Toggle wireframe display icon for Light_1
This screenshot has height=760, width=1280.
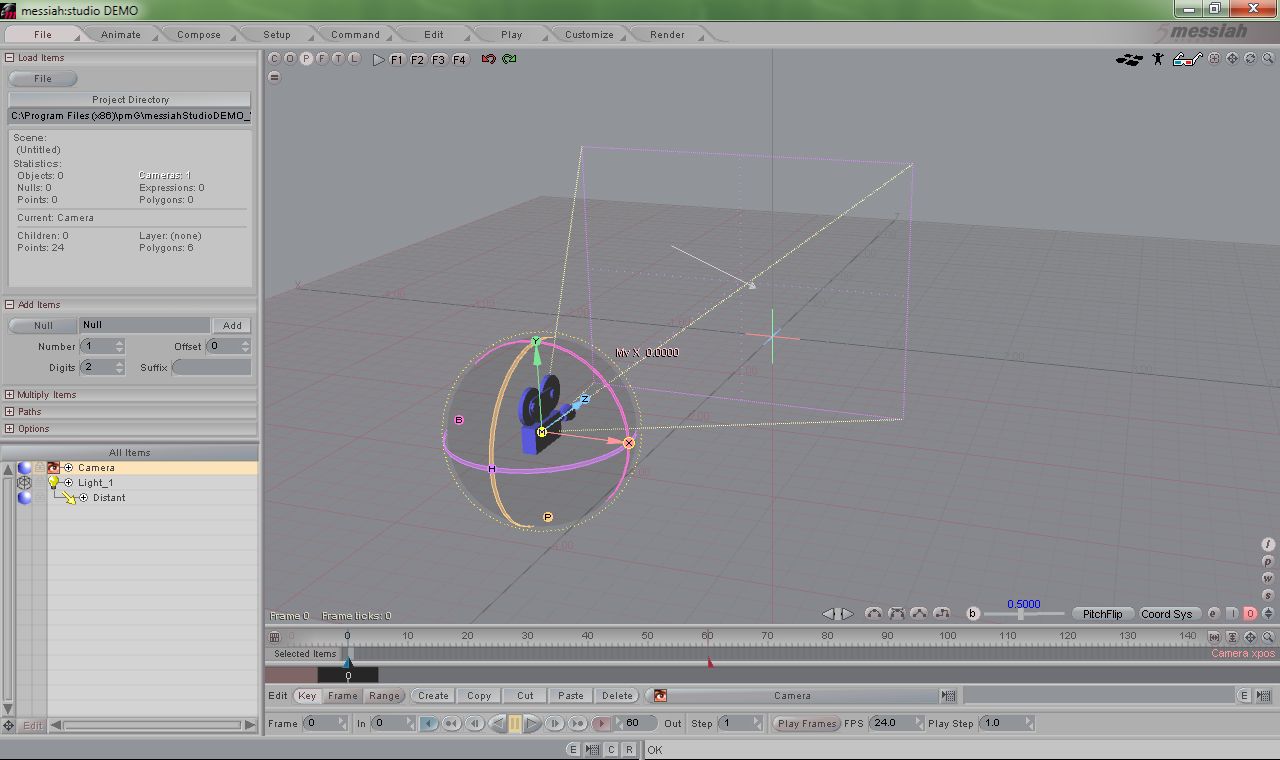24,482
